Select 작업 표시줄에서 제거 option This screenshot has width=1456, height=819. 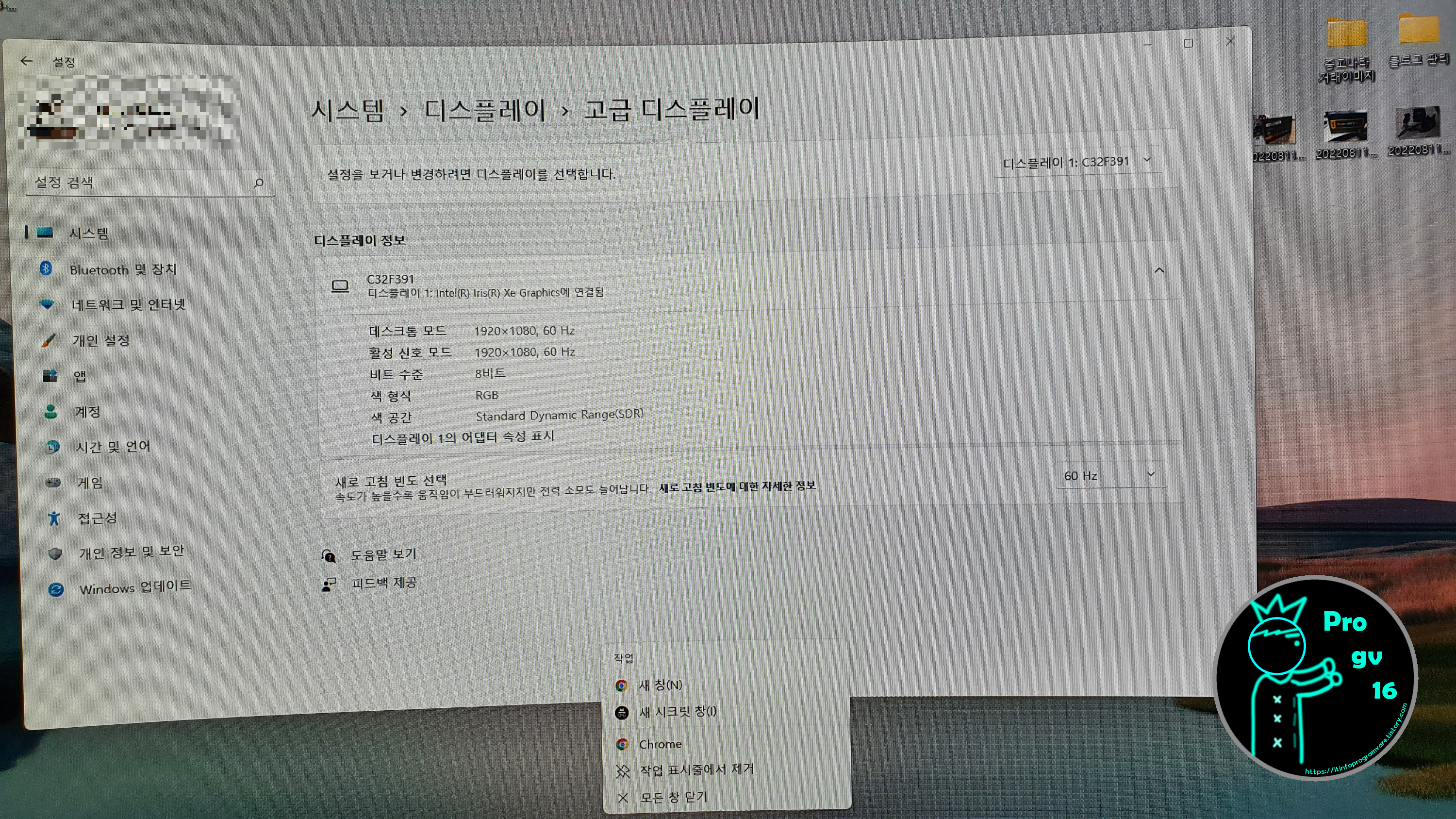pos(696,770)
